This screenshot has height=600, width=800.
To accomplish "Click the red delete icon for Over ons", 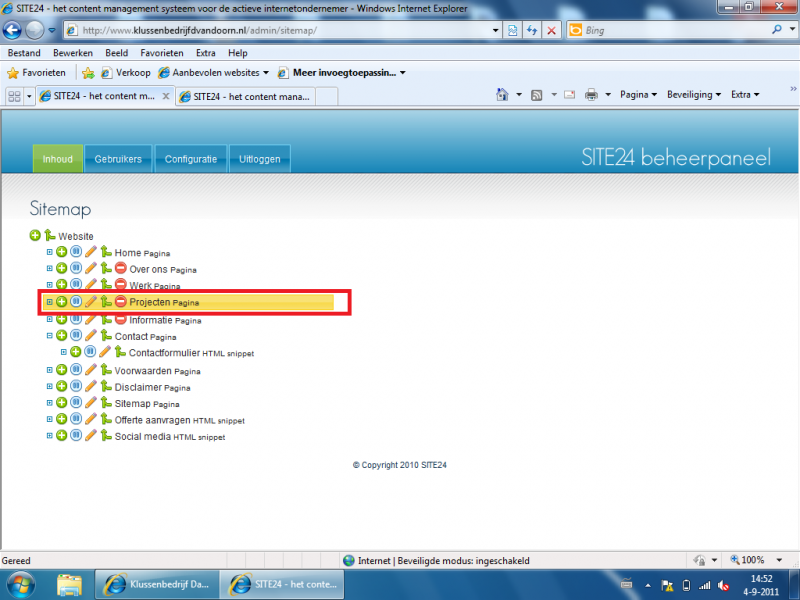I will pos(120,270).
